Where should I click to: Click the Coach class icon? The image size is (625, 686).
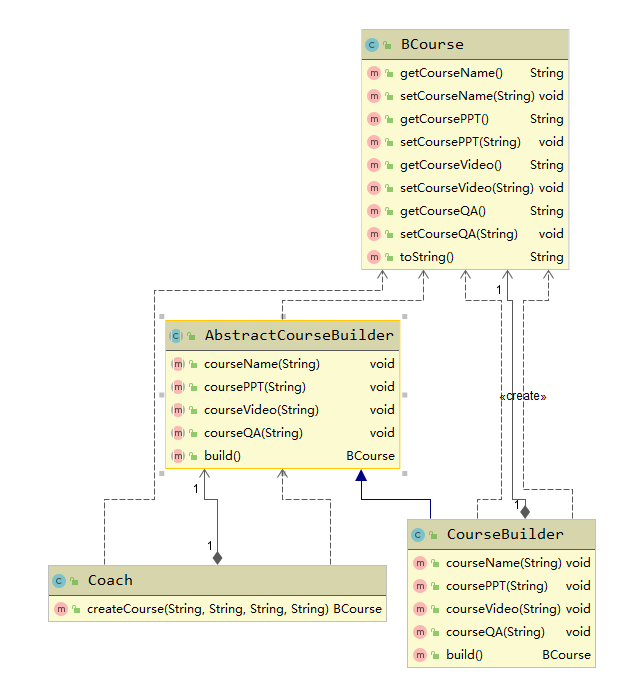[x=59, y=581]
